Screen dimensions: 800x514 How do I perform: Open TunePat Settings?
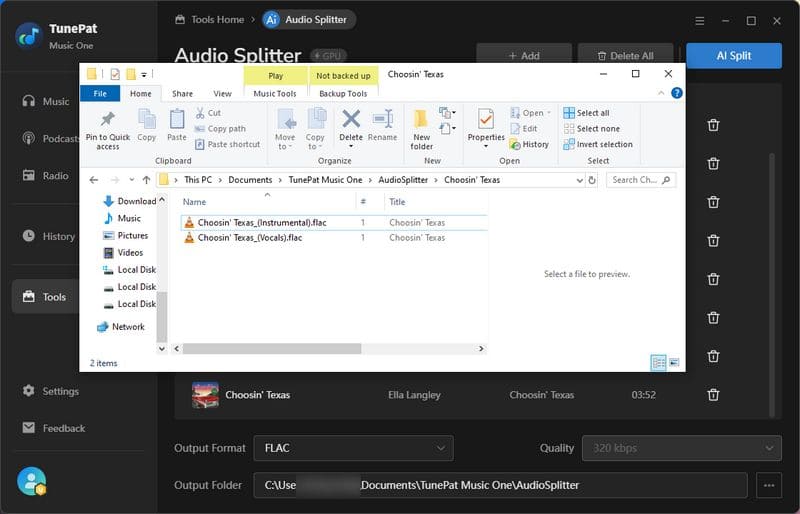(51, 391)
